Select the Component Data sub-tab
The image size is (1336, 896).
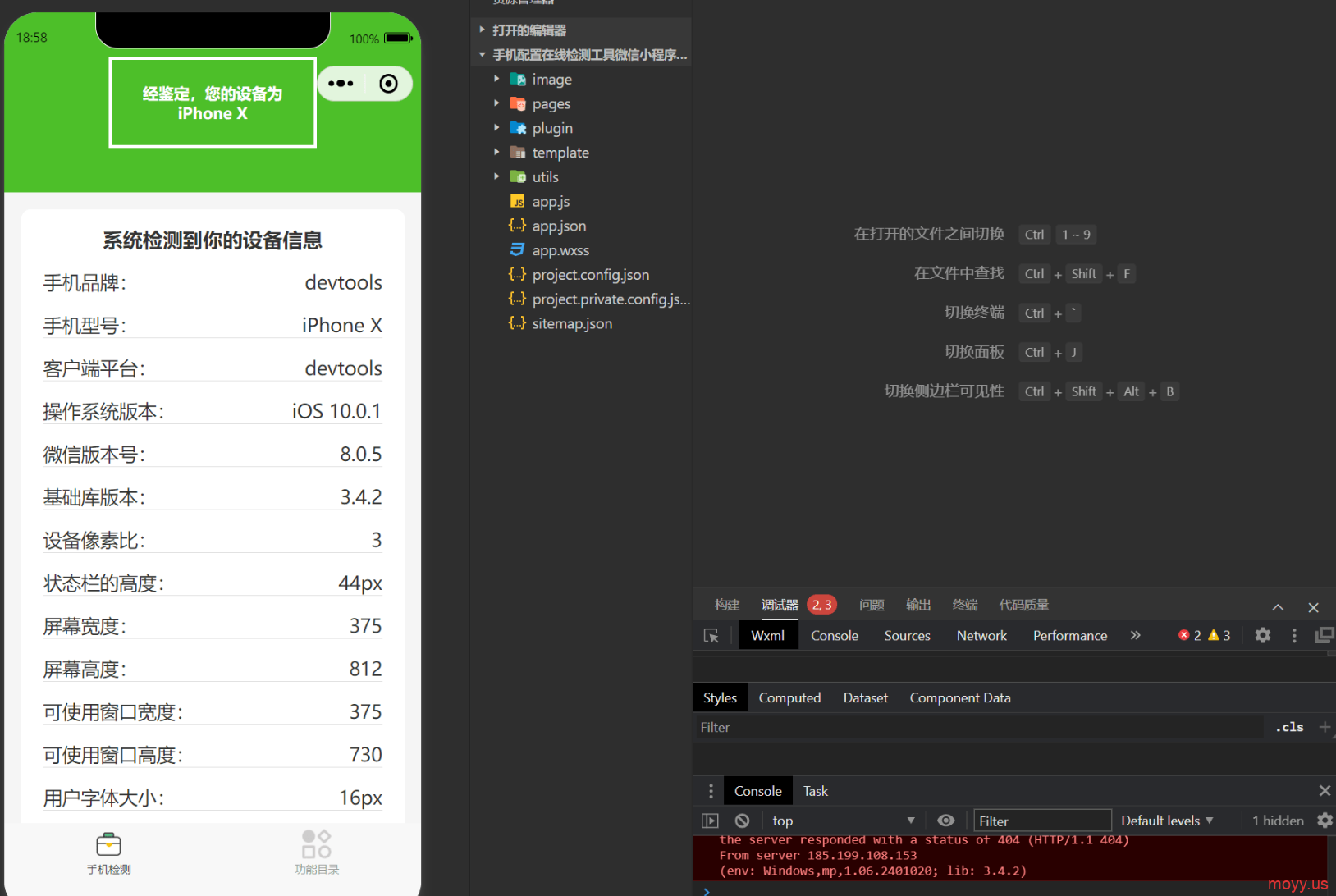click(x=960, y=697)
